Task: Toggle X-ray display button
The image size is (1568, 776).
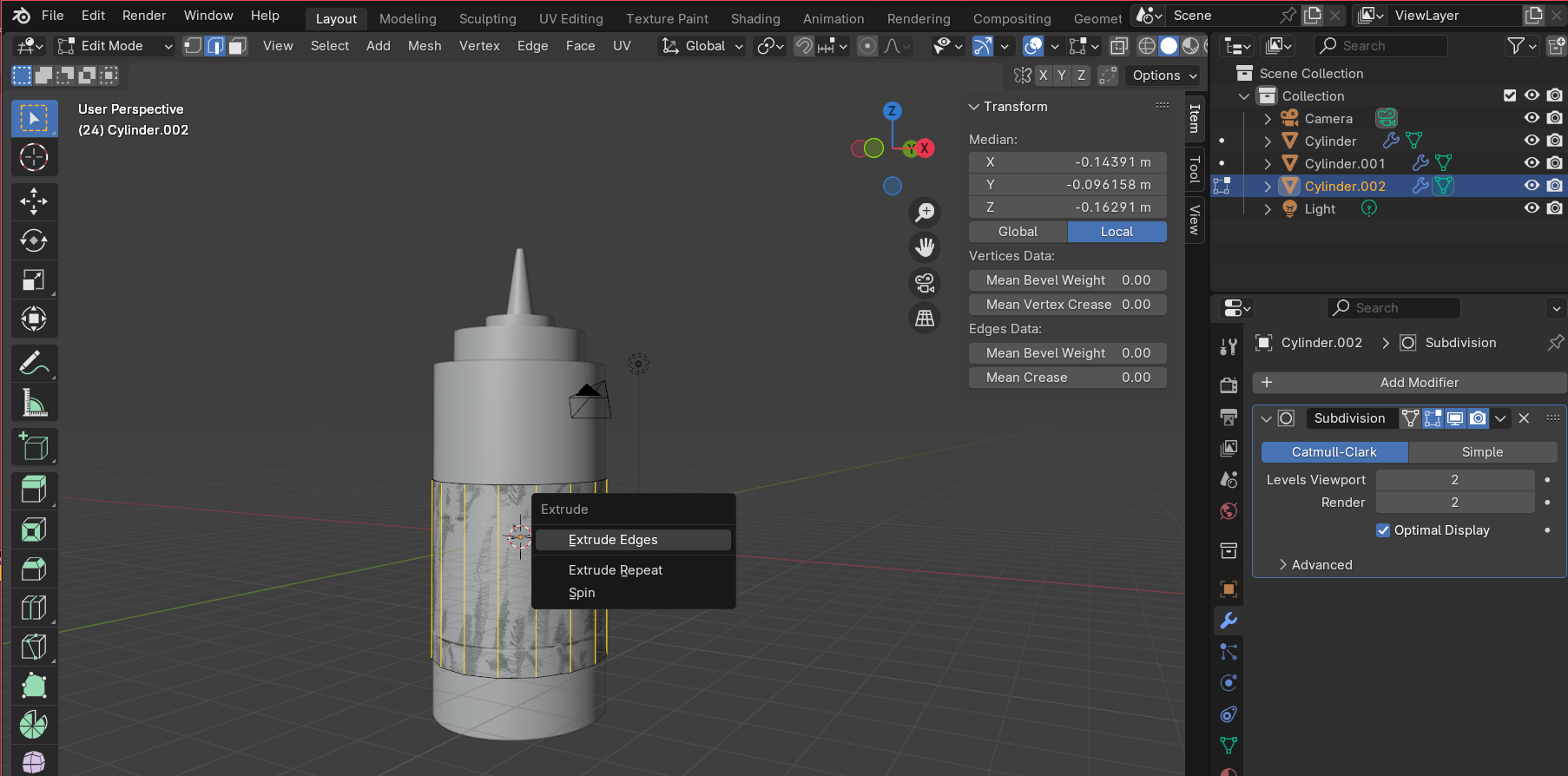Action: pyautogui.click(x=1119, y=46)
